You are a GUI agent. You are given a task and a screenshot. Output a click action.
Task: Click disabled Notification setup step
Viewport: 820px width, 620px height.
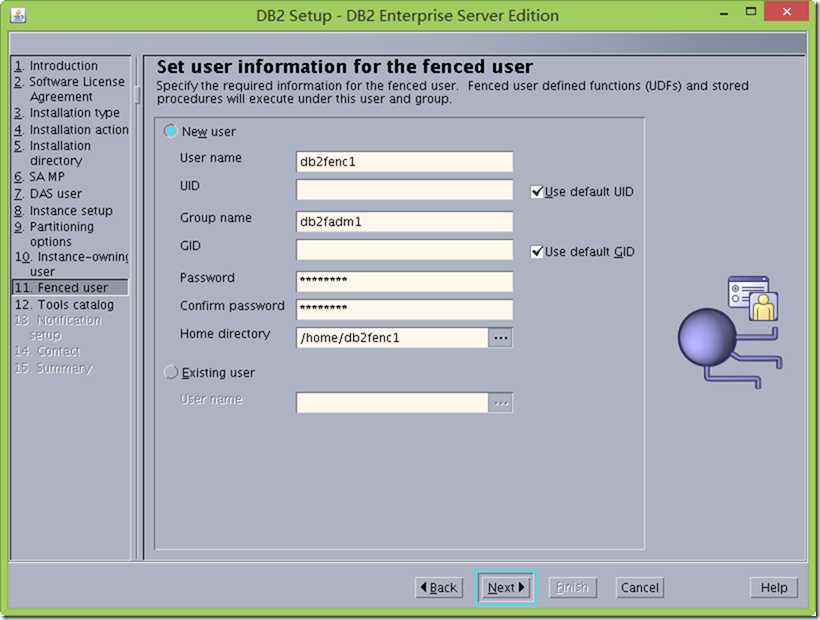(59, 327)
